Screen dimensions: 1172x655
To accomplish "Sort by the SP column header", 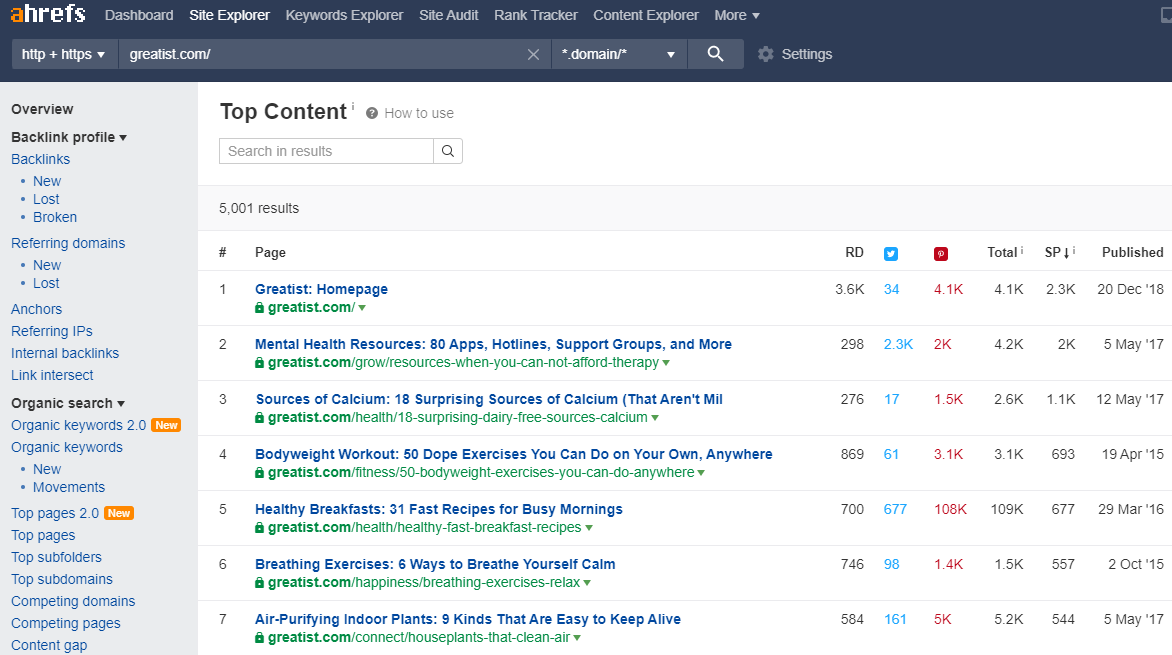I will coord(1057,253).
